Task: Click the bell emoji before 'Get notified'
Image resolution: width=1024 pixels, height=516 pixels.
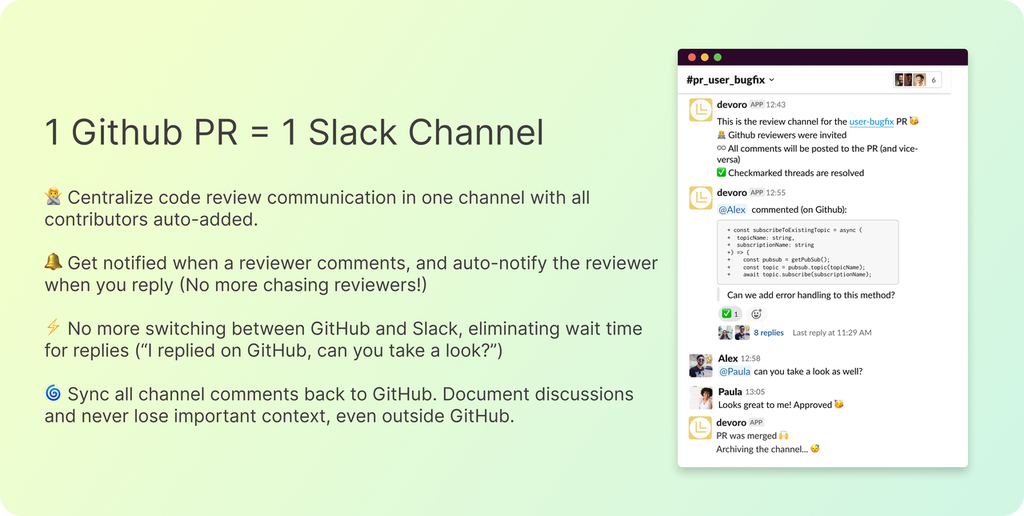Action: pyautogui.click(x=53, y=262)
